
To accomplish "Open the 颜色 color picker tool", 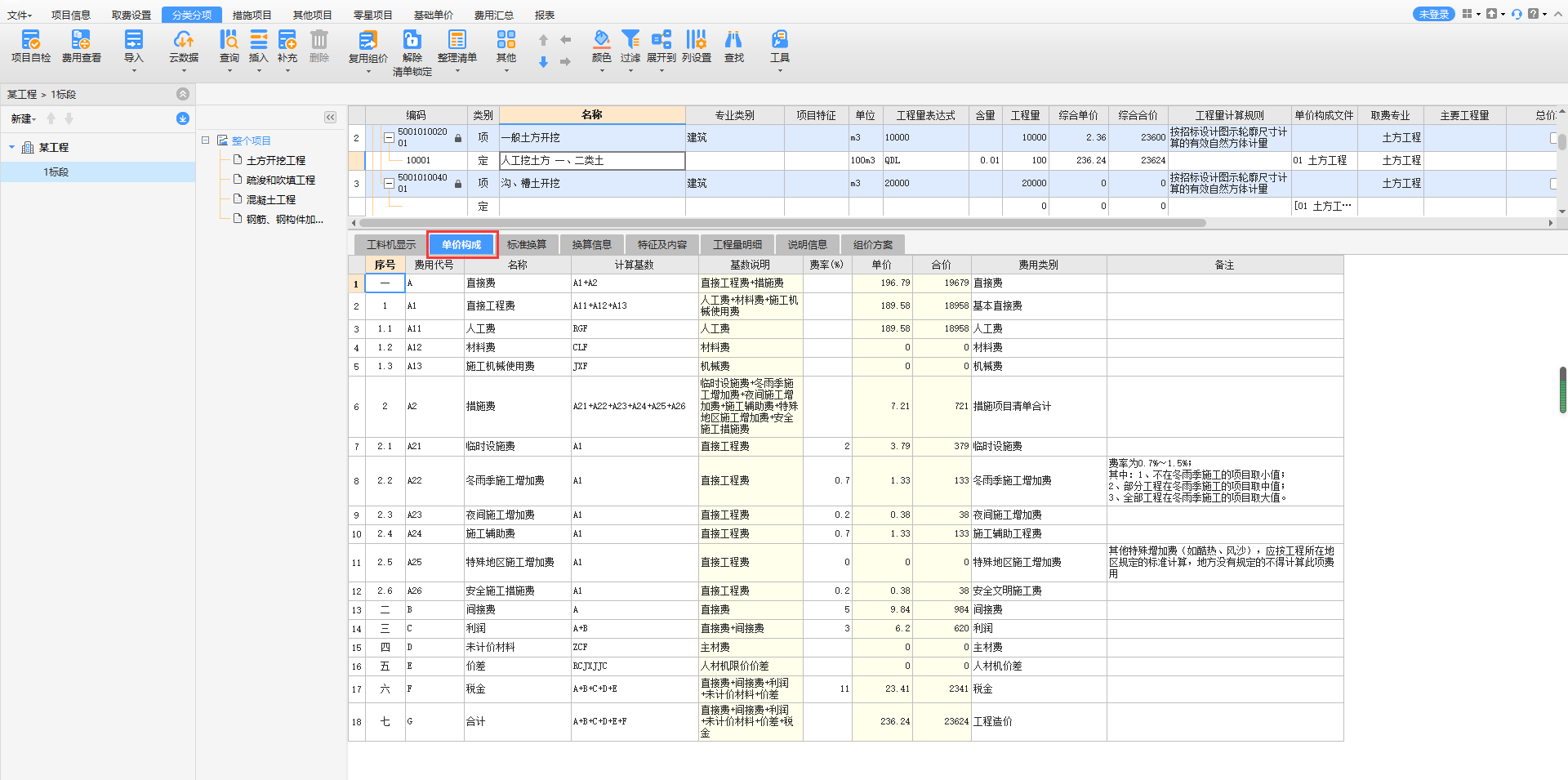I will (602, 40).
